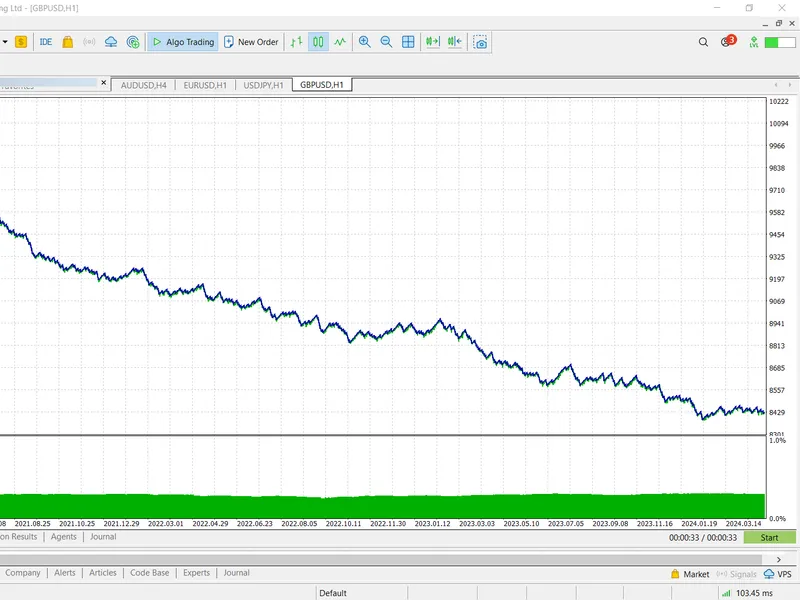Click the horizontal scrollbar track above the toolbox tabs
Viewport: 800px width, 600px height.
383,560
